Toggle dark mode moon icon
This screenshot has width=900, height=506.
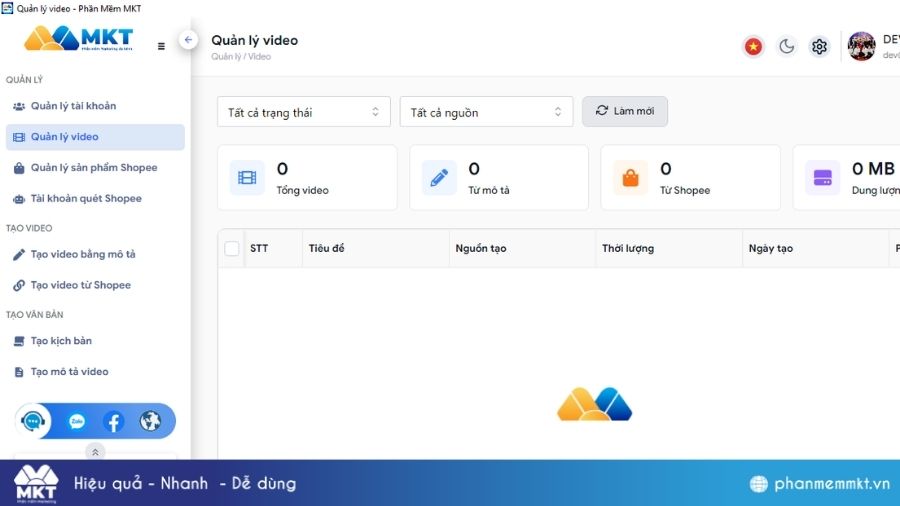tap(786, 46)
